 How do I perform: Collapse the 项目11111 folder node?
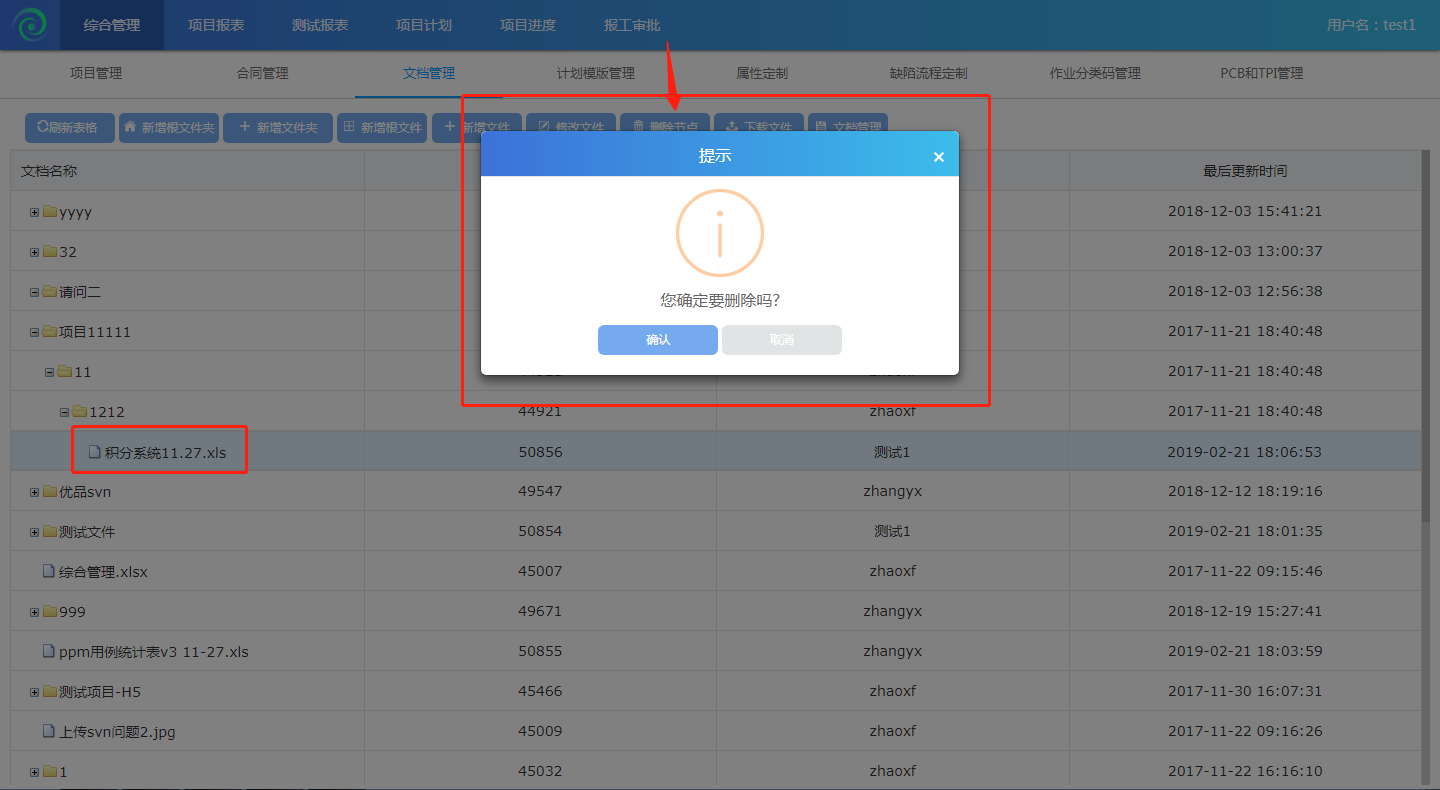34,332
